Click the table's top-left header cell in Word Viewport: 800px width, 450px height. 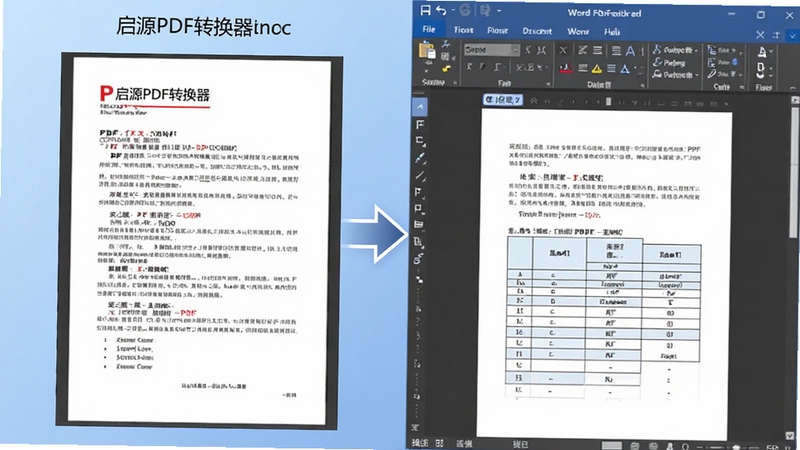520,253
